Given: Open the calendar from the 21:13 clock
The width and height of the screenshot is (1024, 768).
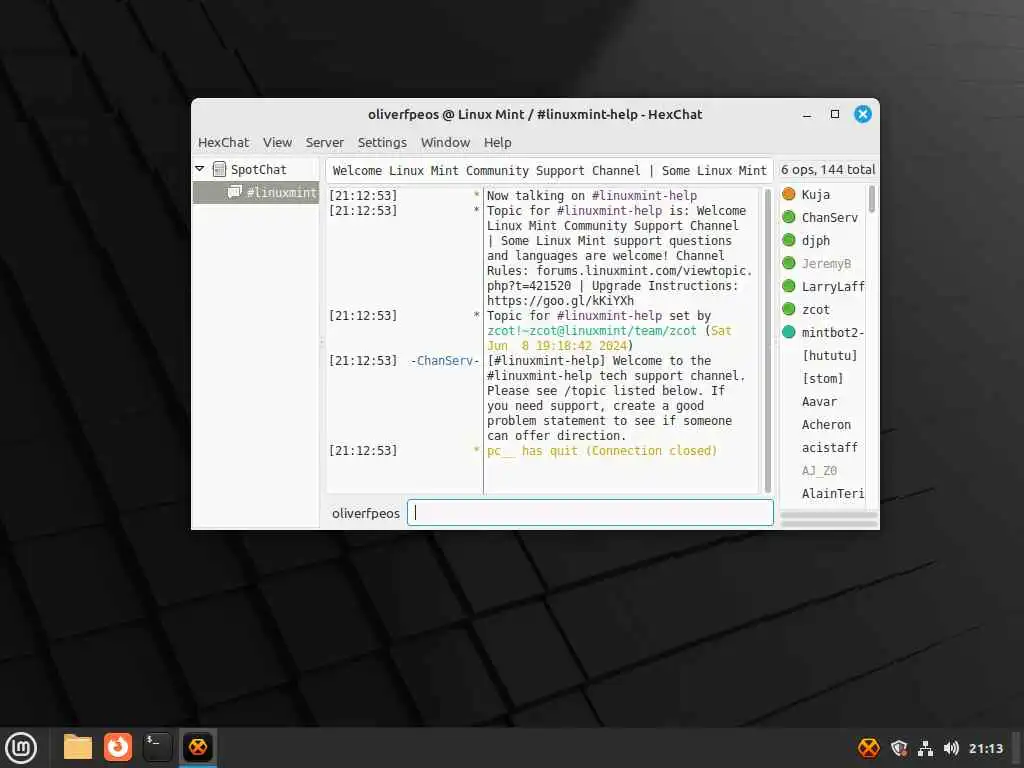Looking at the screenshot, I should [985, 748].
